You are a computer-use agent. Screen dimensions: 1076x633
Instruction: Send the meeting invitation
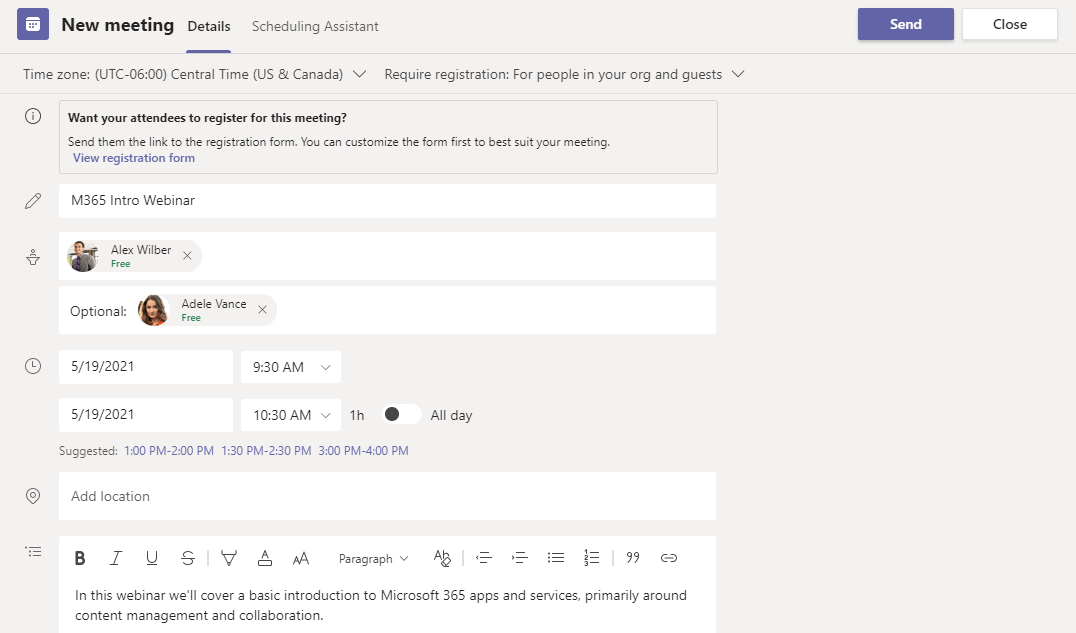tap(906, 24)
